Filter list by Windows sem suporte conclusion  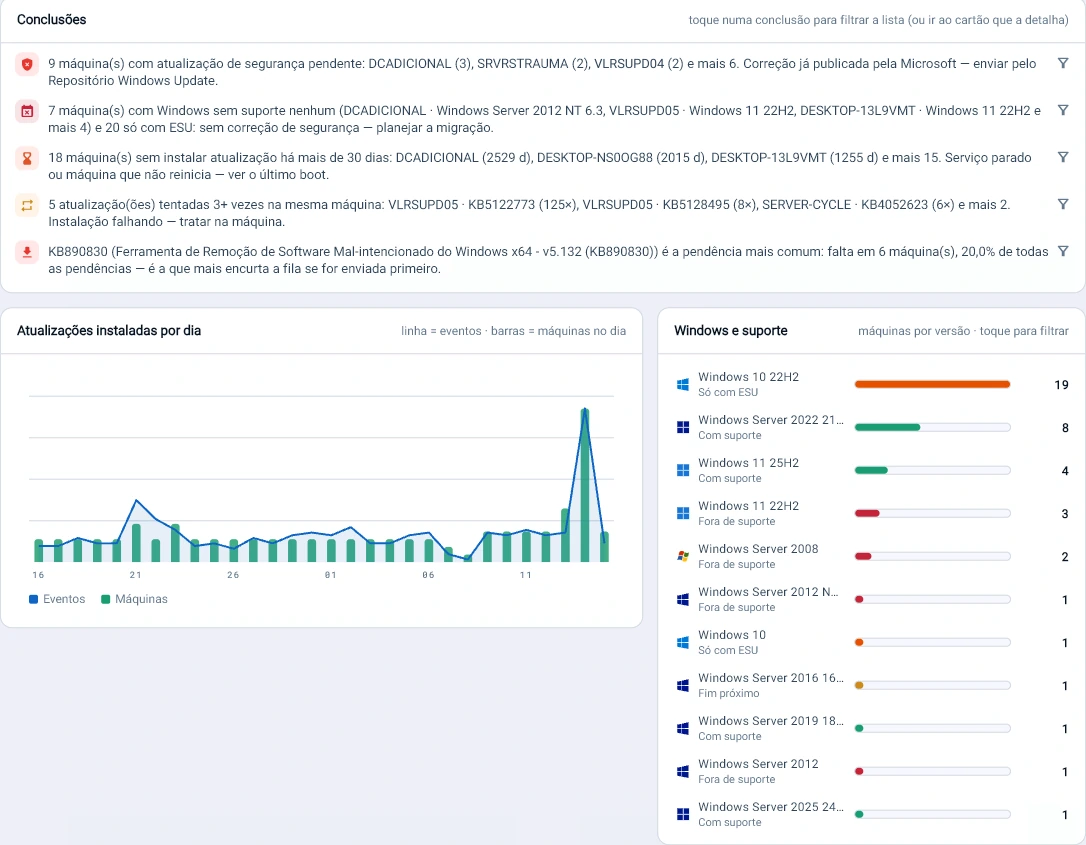[1063, 110]
